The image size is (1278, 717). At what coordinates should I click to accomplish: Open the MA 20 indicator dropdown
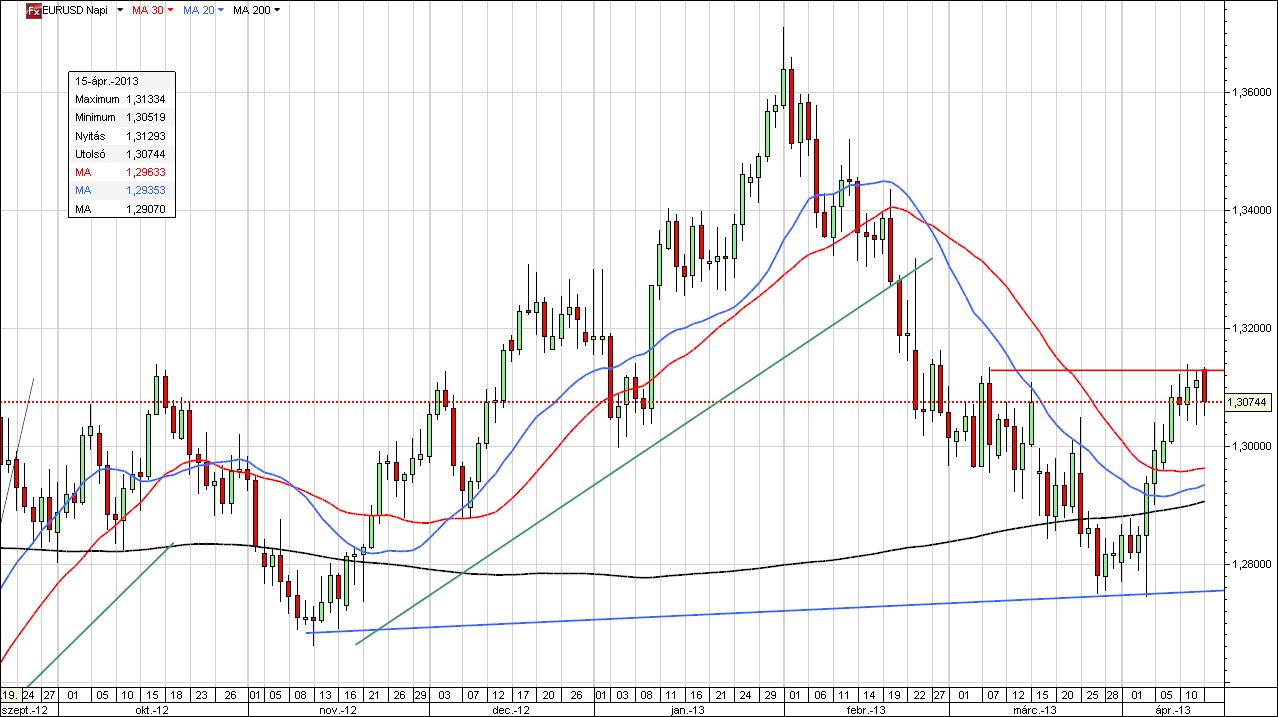click(221, 10)
